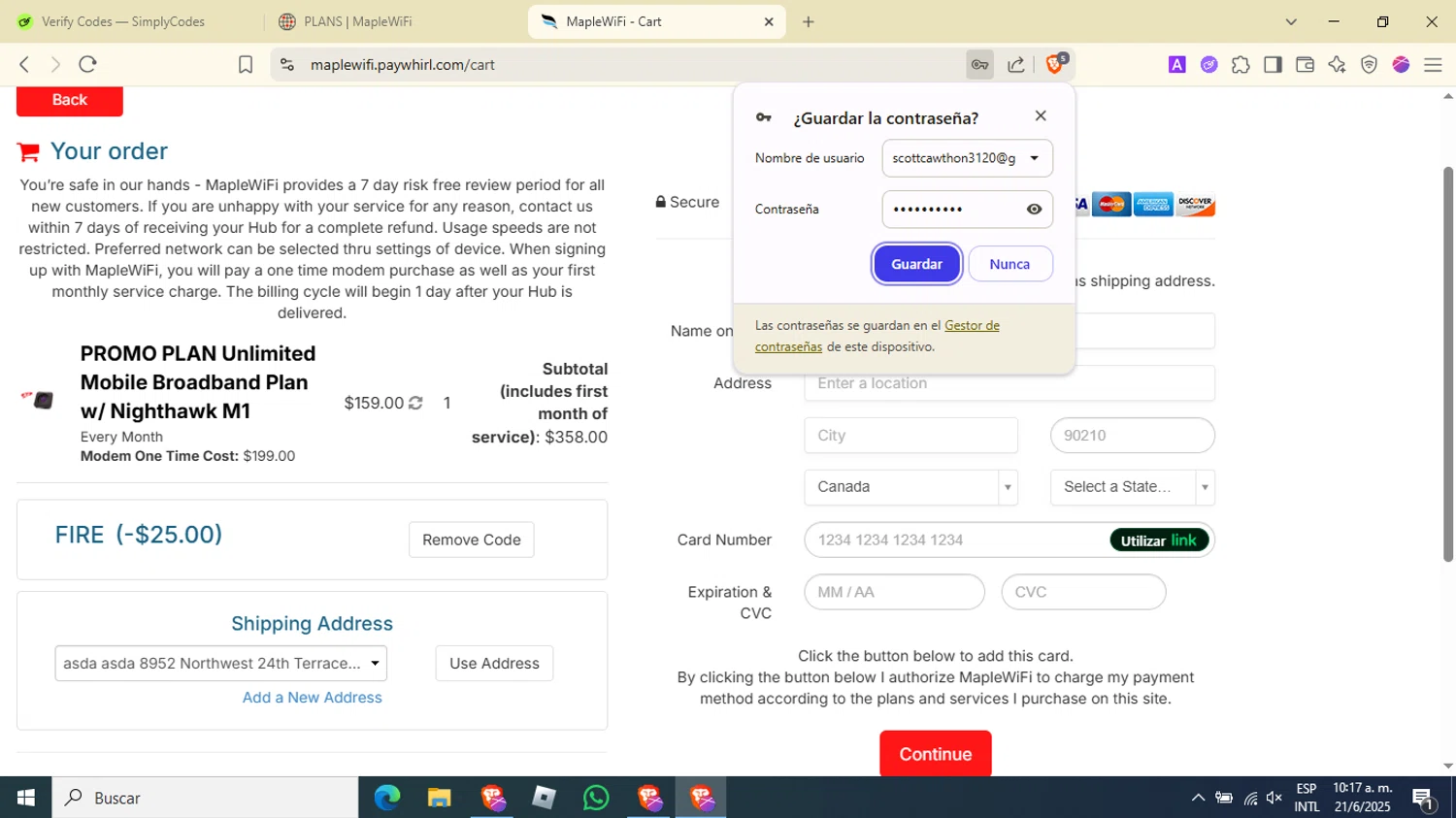
Task: Click the page vertical scrollbar
Action: coord(1448,364)
